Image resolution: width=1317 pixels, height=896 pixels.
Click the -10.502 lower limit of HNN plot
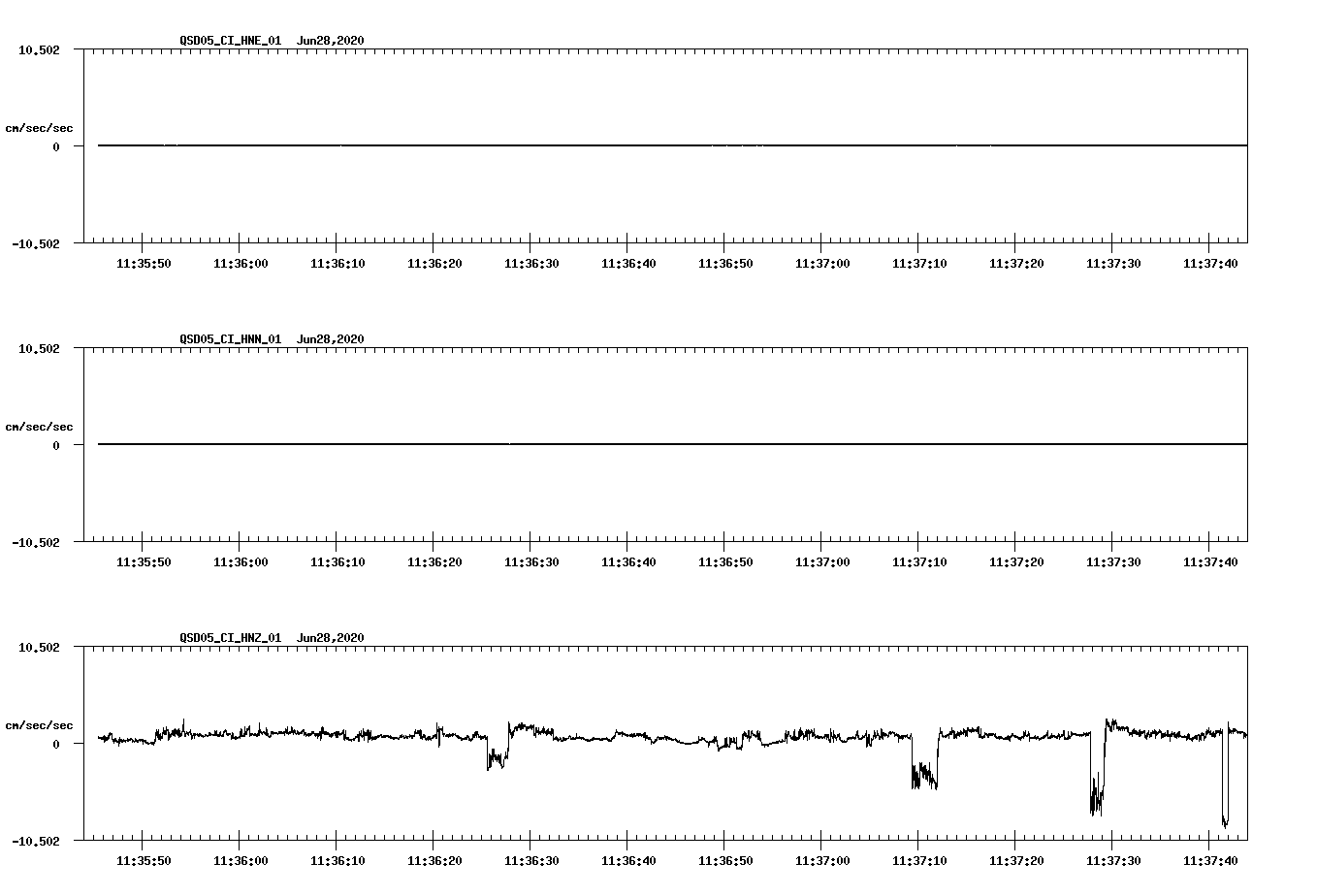click(36, 542)
